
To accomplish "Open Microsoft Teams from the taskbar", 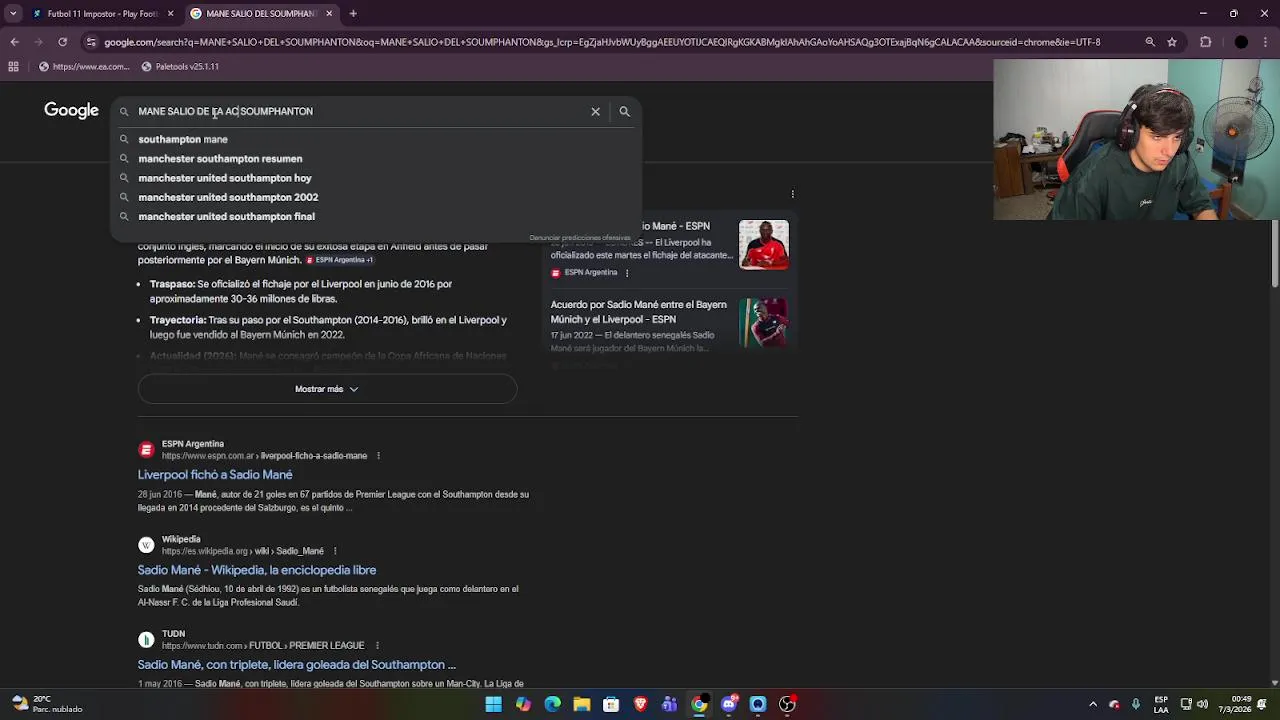I will [669, 704].
